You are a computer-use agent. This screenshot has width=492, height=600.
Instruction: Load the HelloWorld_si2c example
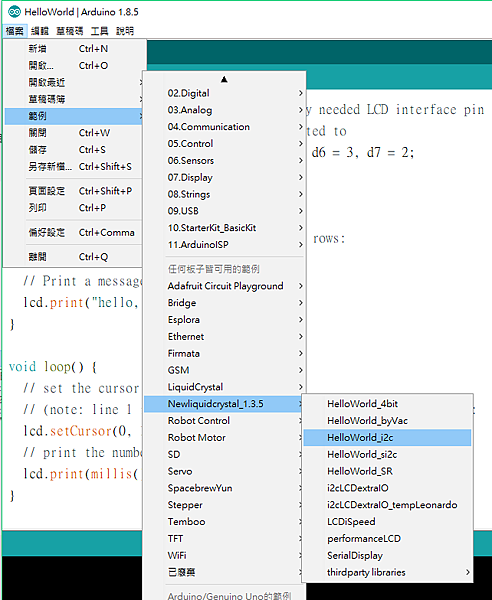pyautogui.click(x=387, y=454)
